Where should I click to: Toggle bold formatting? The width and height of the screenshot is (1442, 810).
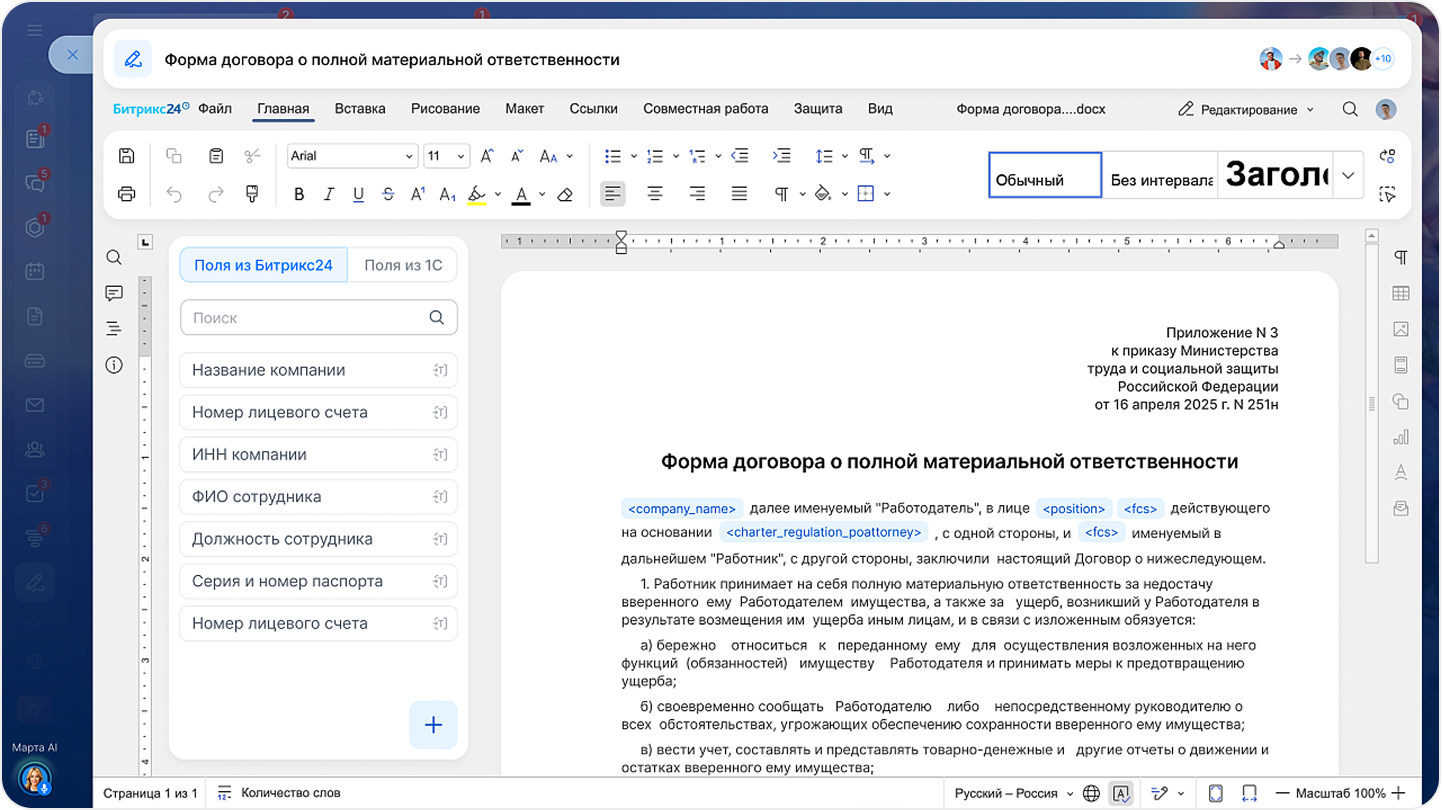(298, 194)
